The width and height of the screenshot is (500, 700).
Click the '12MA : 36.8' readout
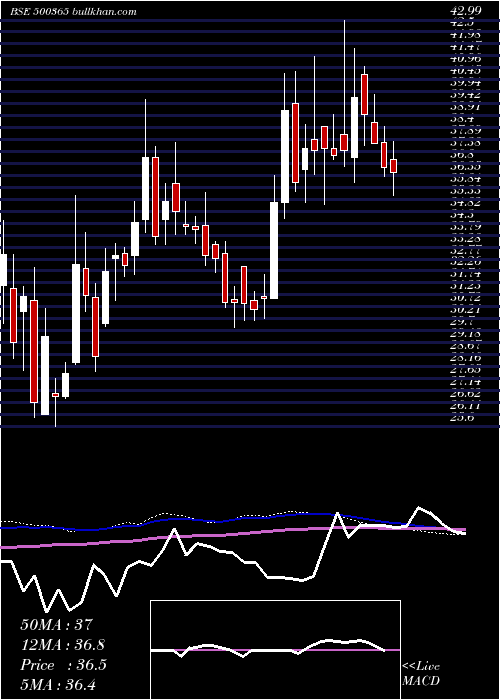tap(63, 645)
